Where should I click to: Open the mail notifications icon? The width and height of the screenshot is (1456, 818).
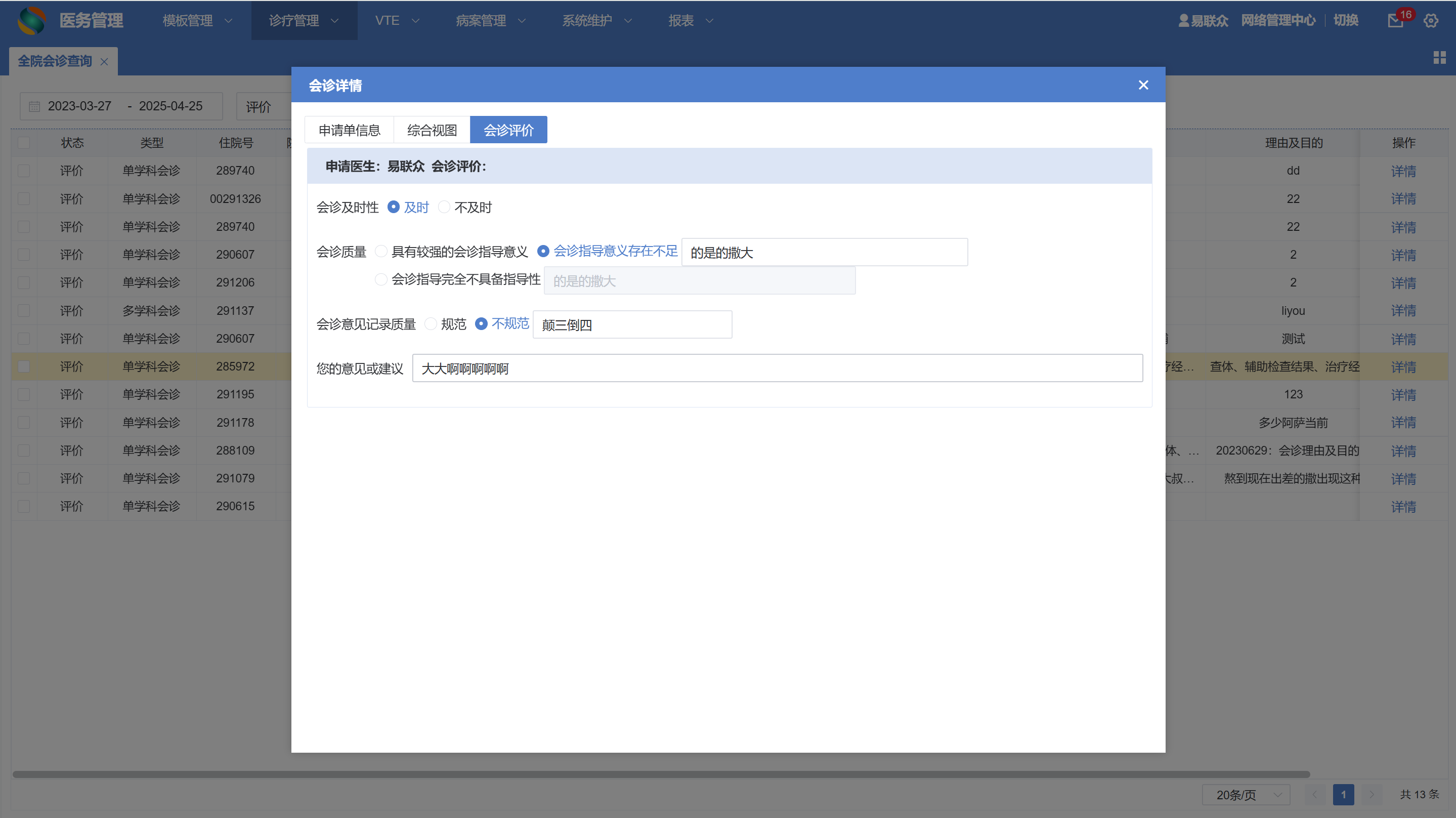(1394, 21)
